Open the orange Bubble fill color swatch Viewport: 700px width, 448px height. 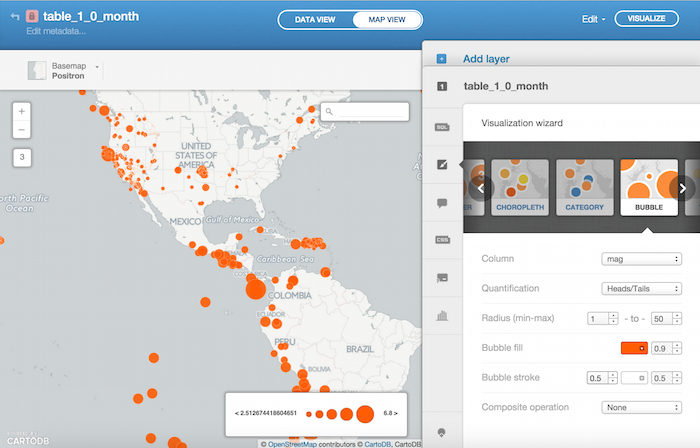(x=634, y=348)
